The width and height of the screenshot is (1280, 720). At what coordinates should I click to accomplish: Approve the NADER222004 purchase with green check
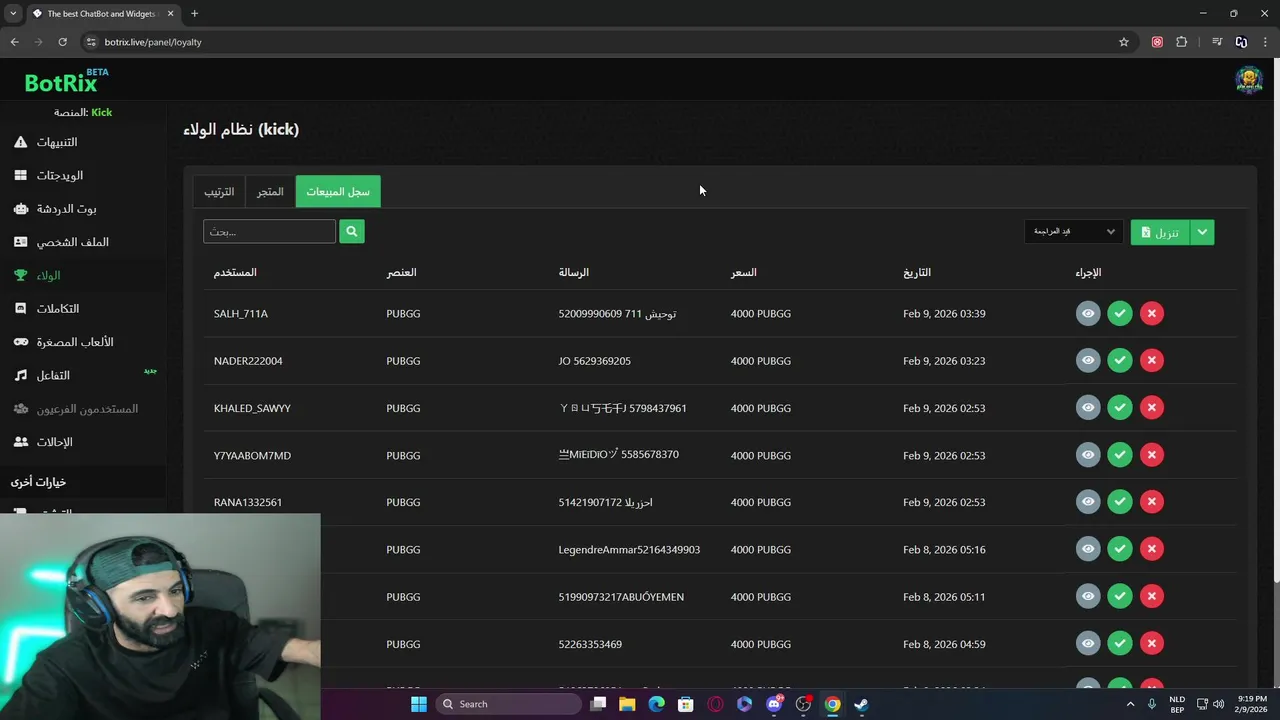[1120, 360]
